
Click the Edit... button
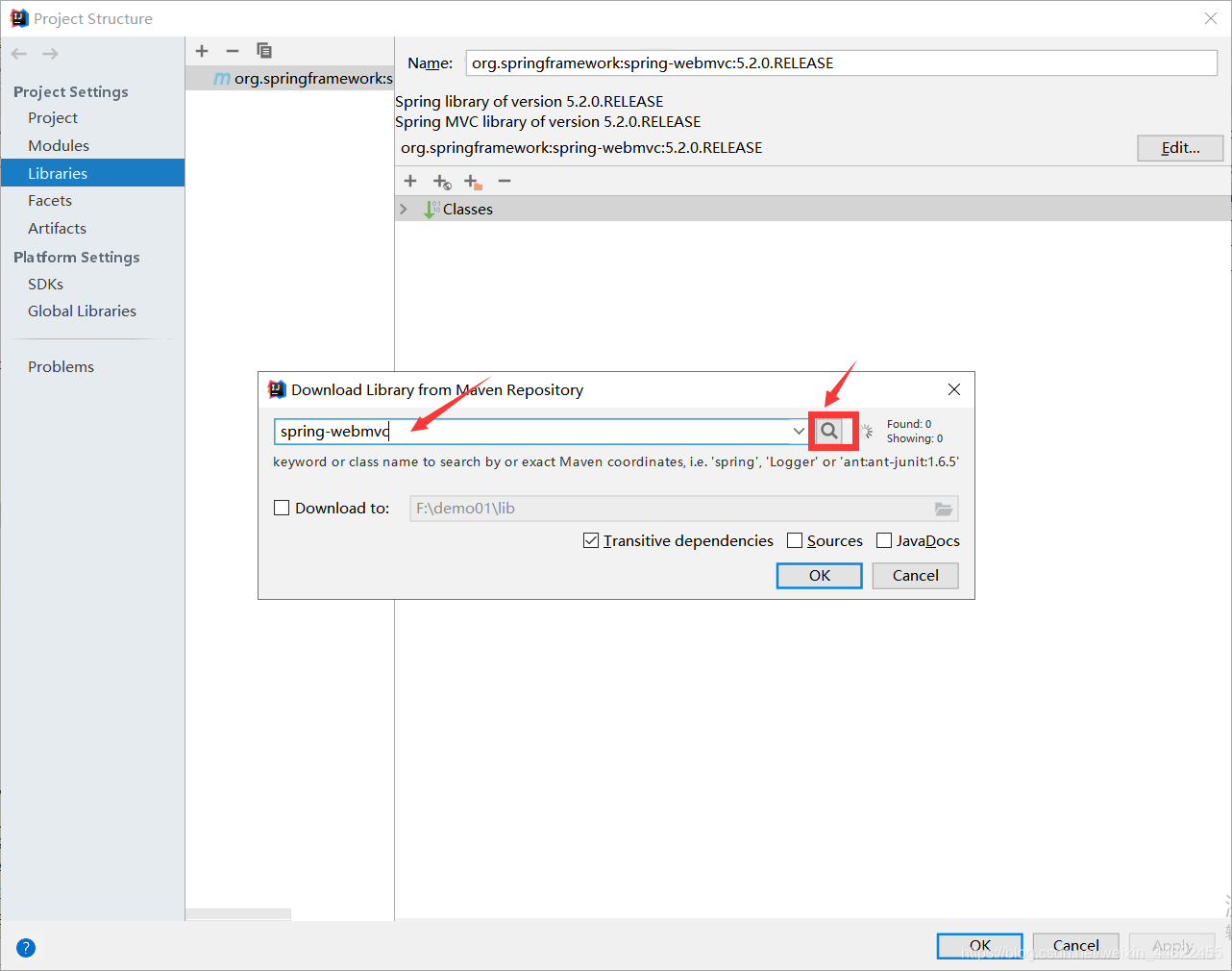1180,147
